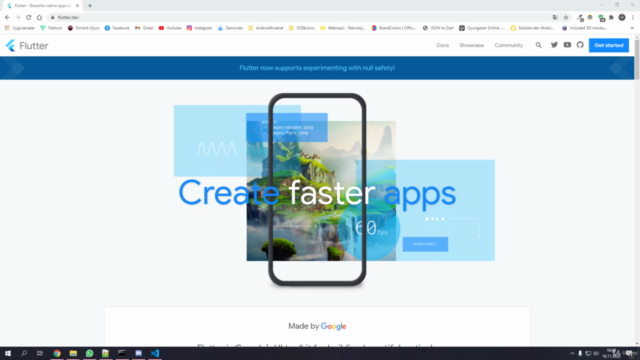Screen dimensions: 640x360
Task: Open Flutter's Twitter page icon
Action: coord(554,45)
